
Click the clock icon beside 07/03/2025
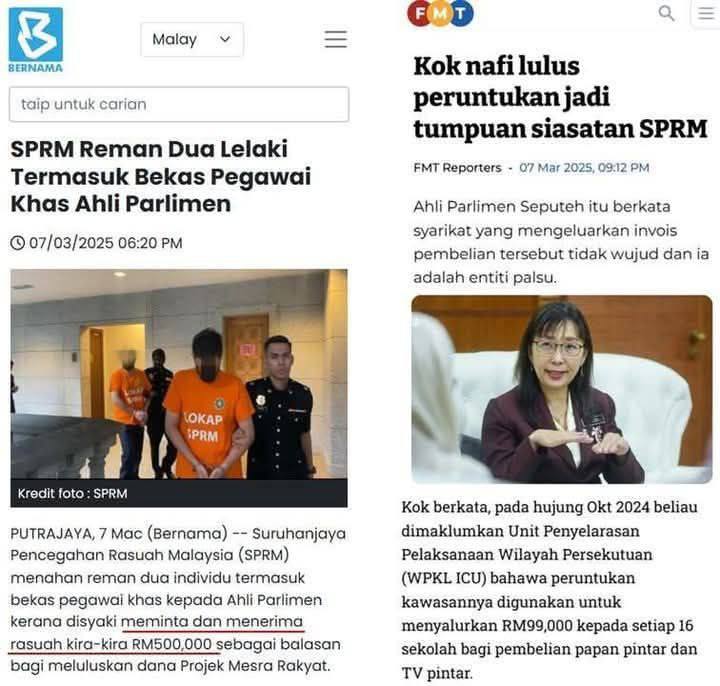coord(17,242)
